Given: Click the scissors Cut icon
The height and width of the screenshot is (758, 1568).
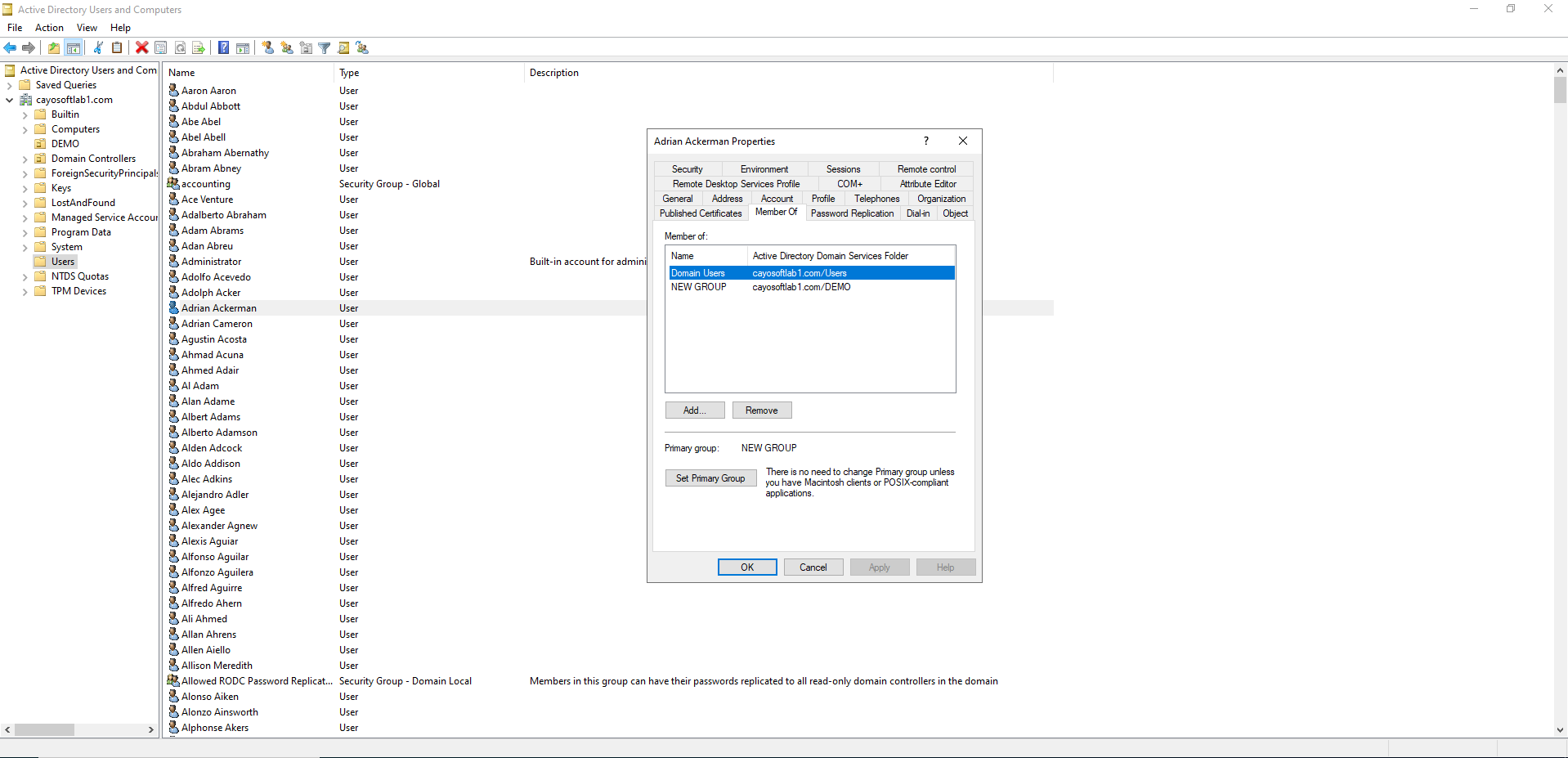Looking at the screenshot, I should (x=98, y=47).
